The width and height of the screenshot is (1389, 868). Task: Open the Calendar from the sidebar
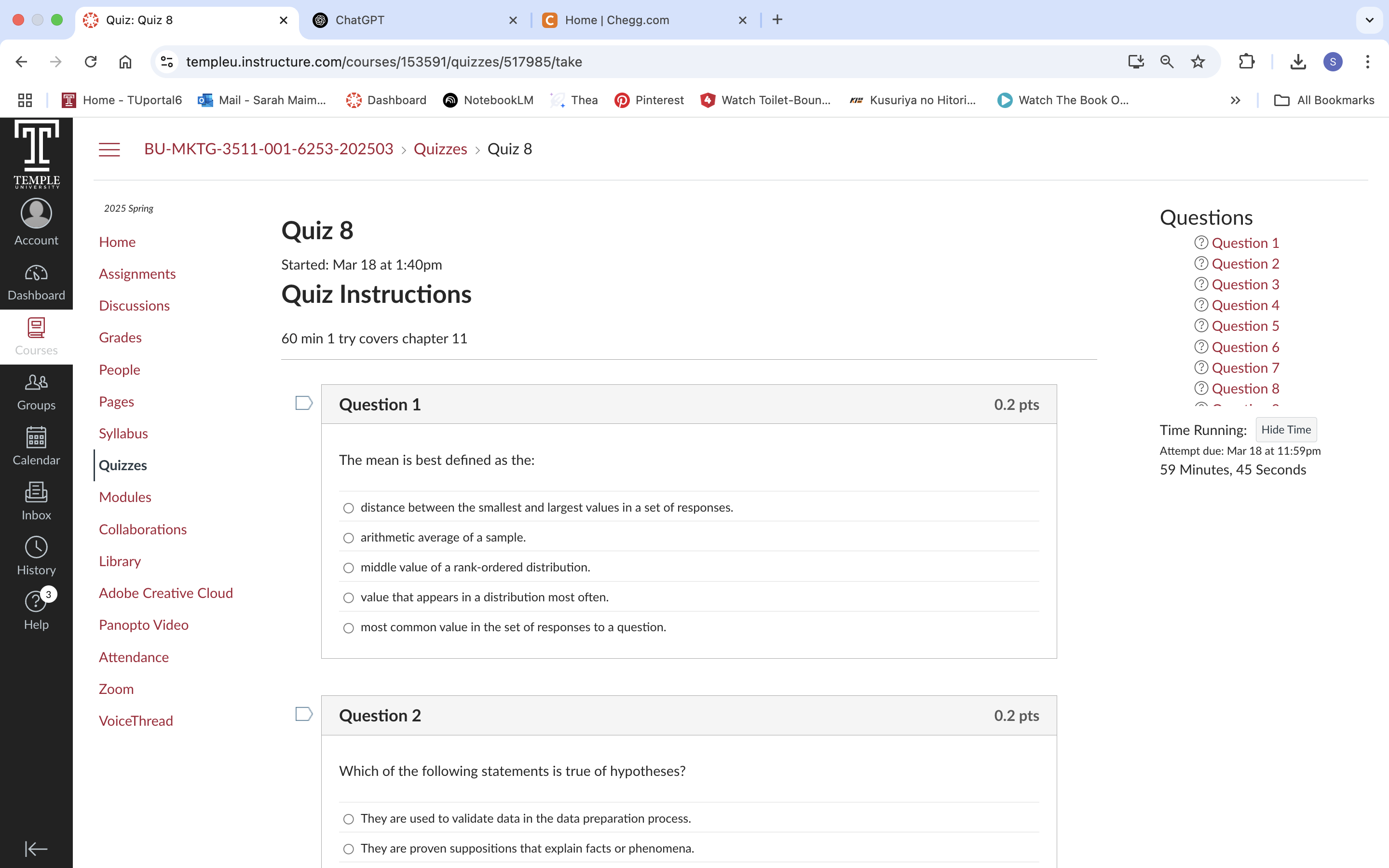click(36, 446)
